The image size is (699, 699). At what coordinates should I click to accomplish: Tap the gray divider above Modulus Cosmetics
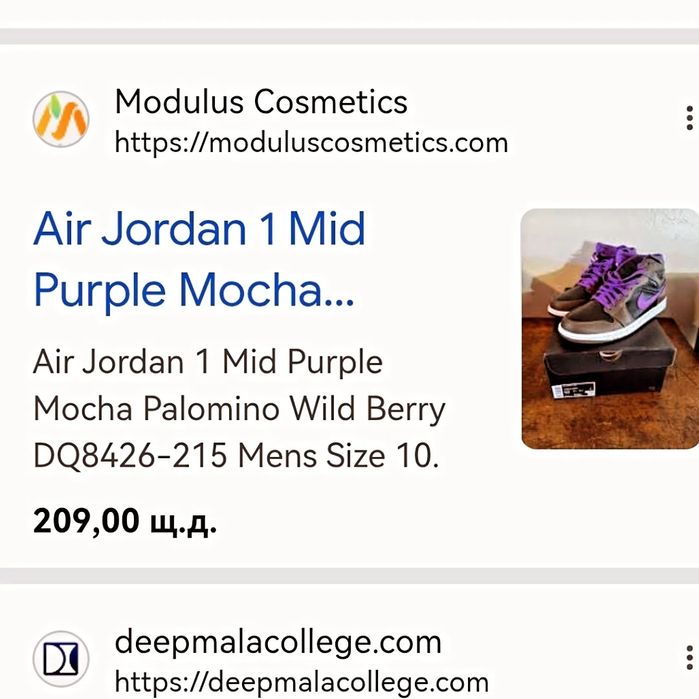(349, 36)
